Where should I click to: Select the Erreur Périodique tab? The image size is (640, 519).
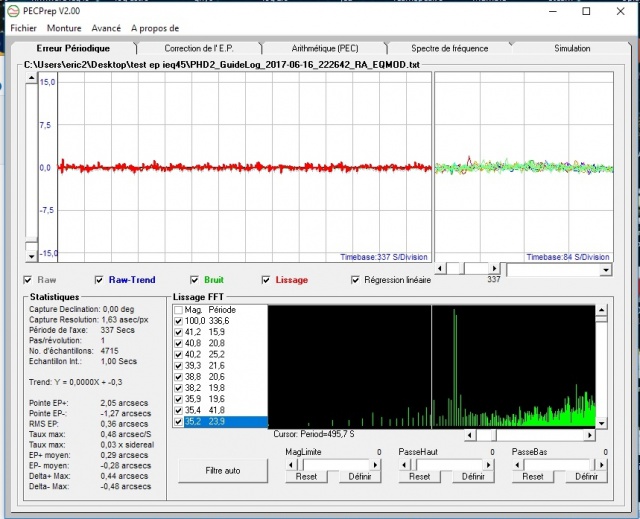coord(73,48)
